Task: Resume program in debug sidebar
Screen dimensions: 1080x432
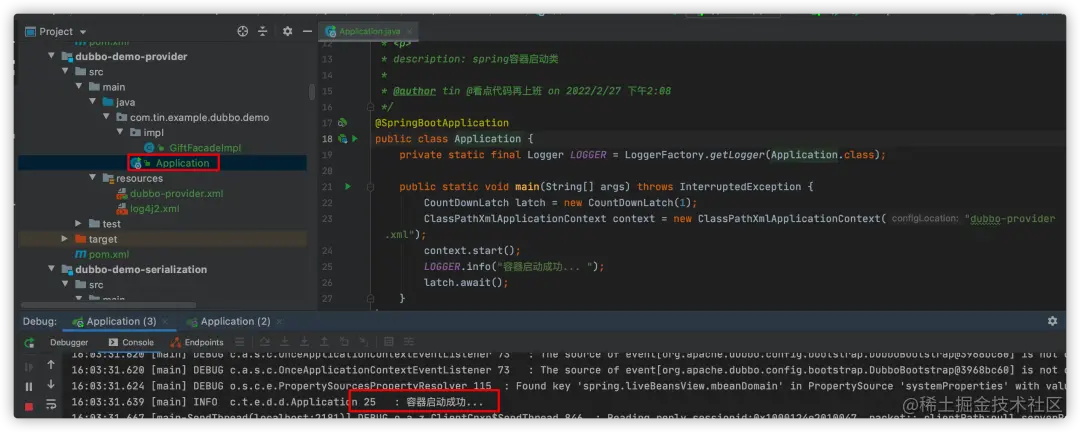Action: (29, 367)
